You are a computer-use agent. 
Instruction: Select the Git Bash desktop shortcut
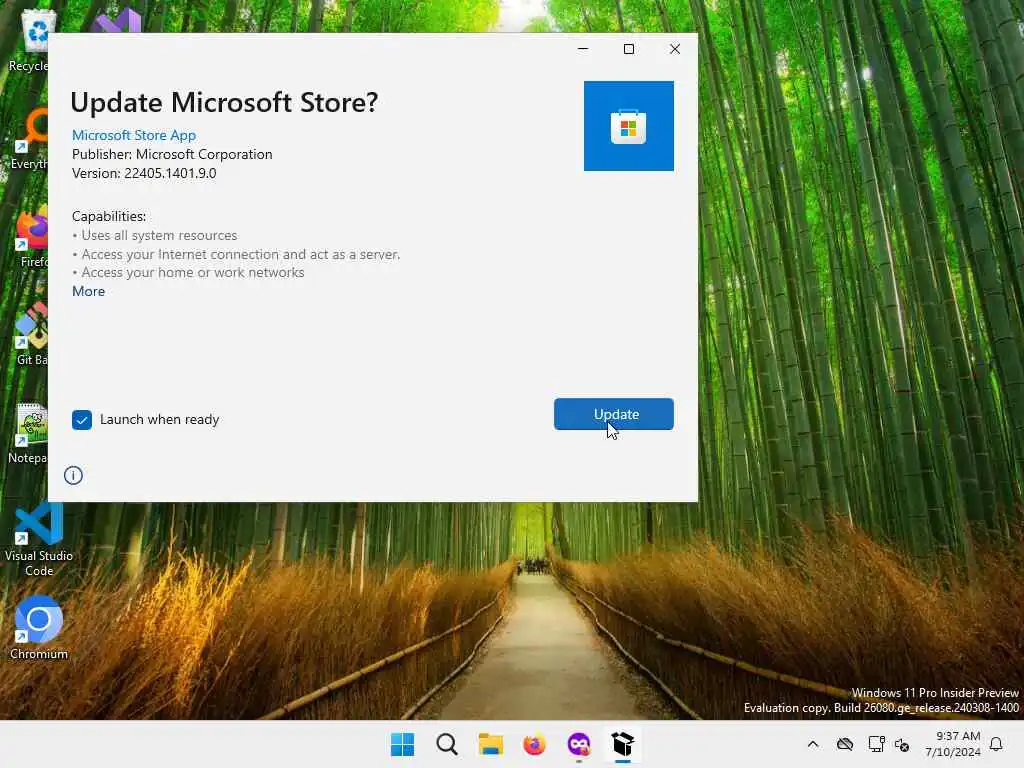(31, 334)
